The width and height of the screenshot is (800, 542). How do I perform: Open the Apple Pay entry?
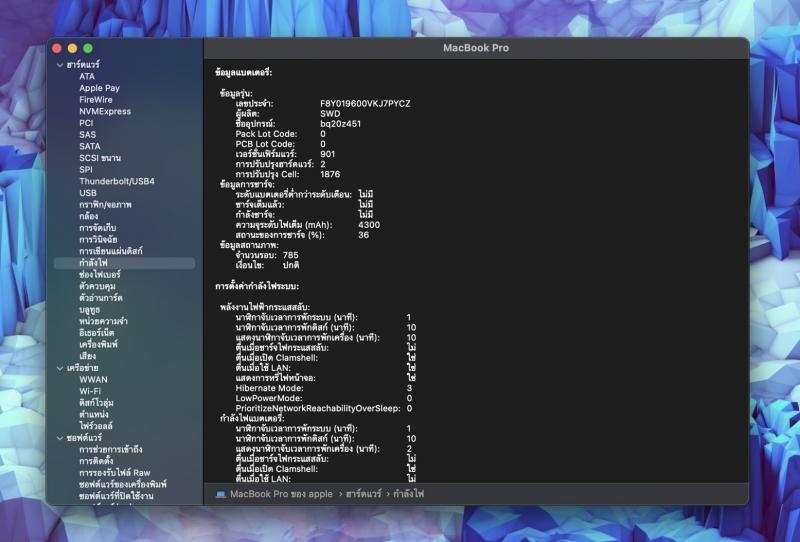[99, 88]
